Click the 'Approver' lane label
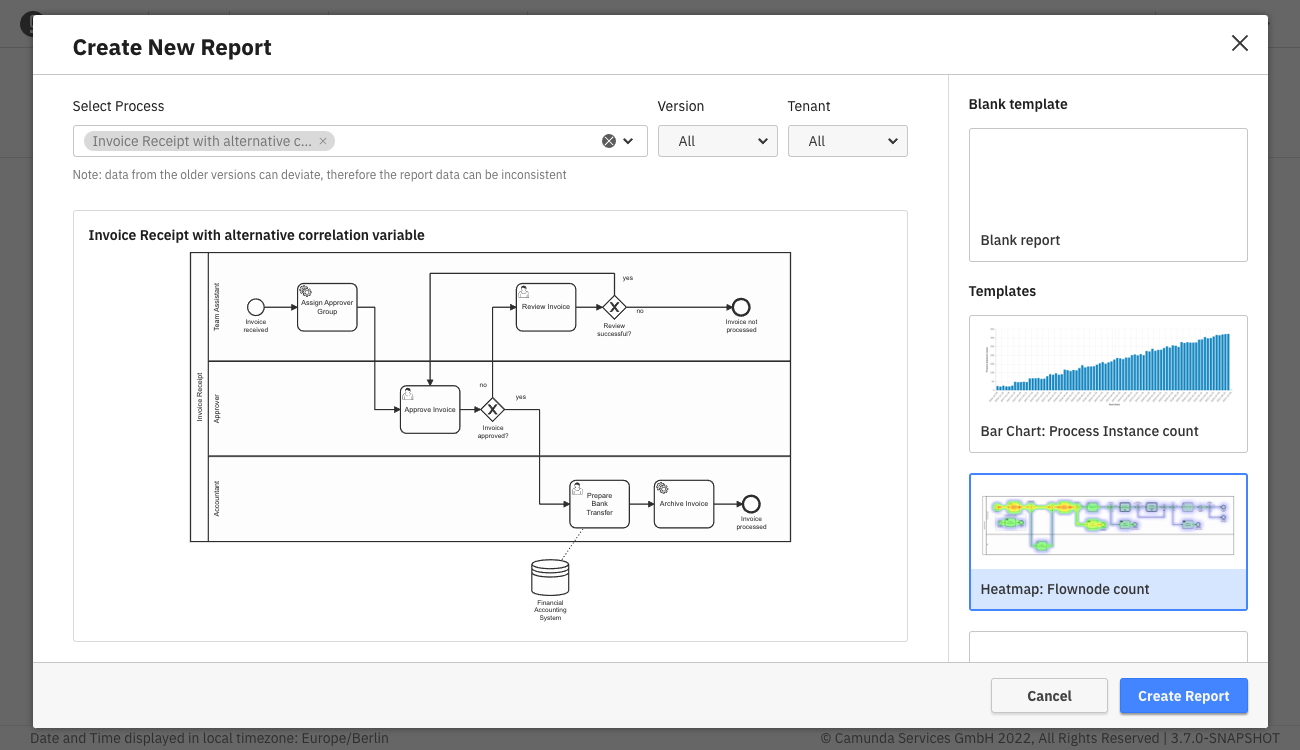The height and width of the screenshot is (750, 1300). (217, 409)
